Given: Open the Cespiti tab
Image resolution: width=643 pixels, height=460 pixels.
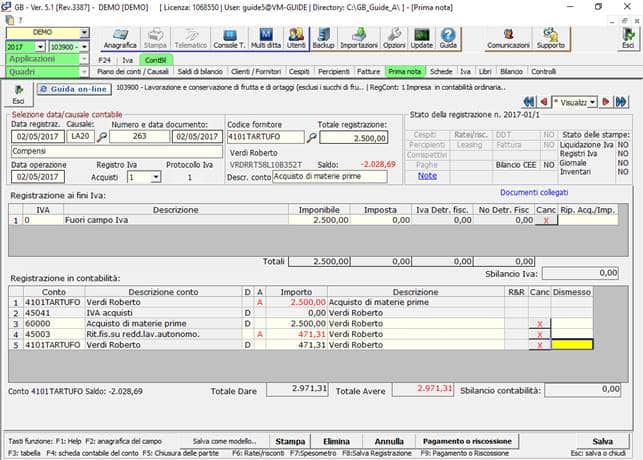Looking at the screenshot, I should click(x=299, y=72).
